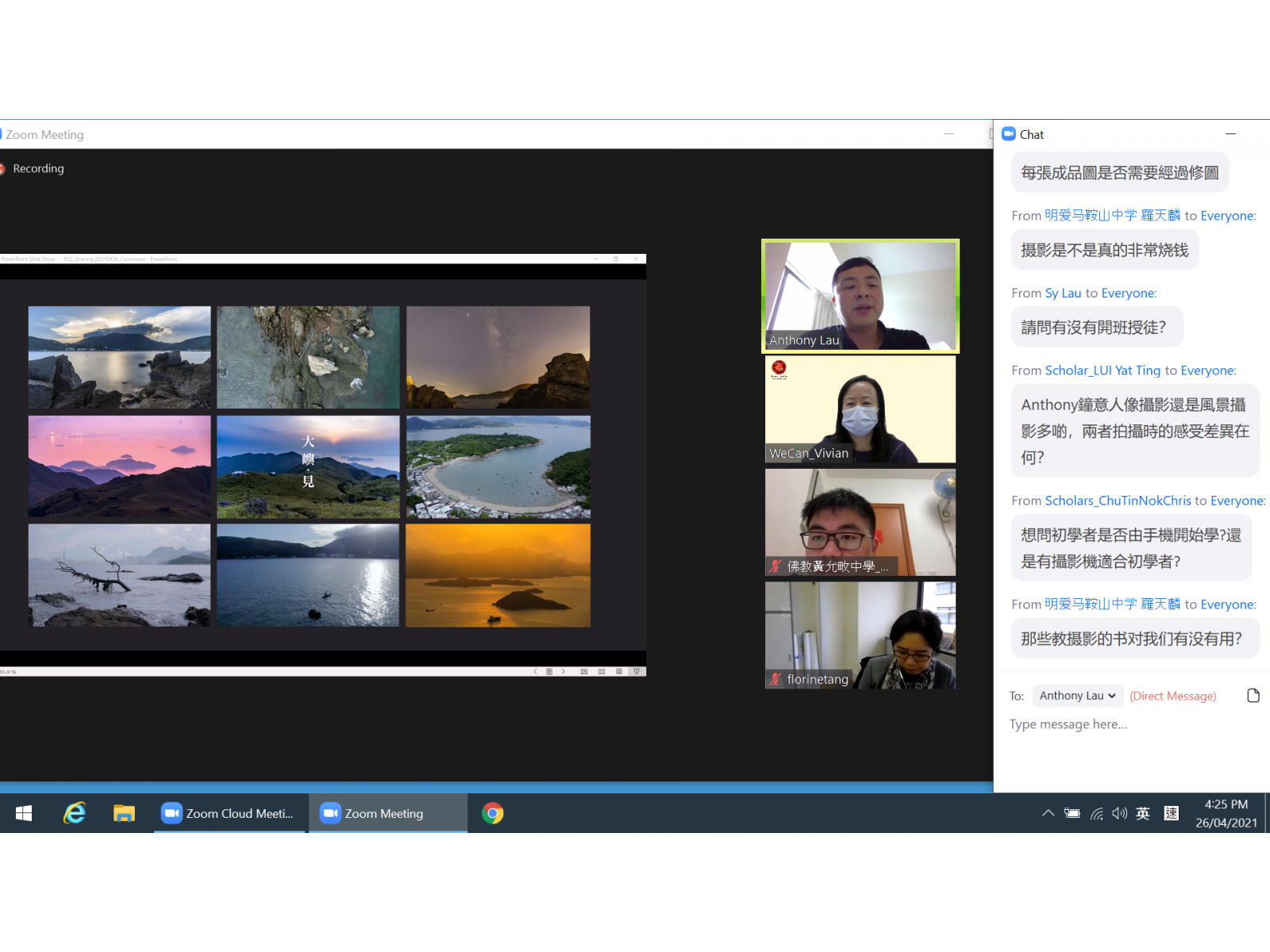Open the volume control in system tray

(1119, 813)
